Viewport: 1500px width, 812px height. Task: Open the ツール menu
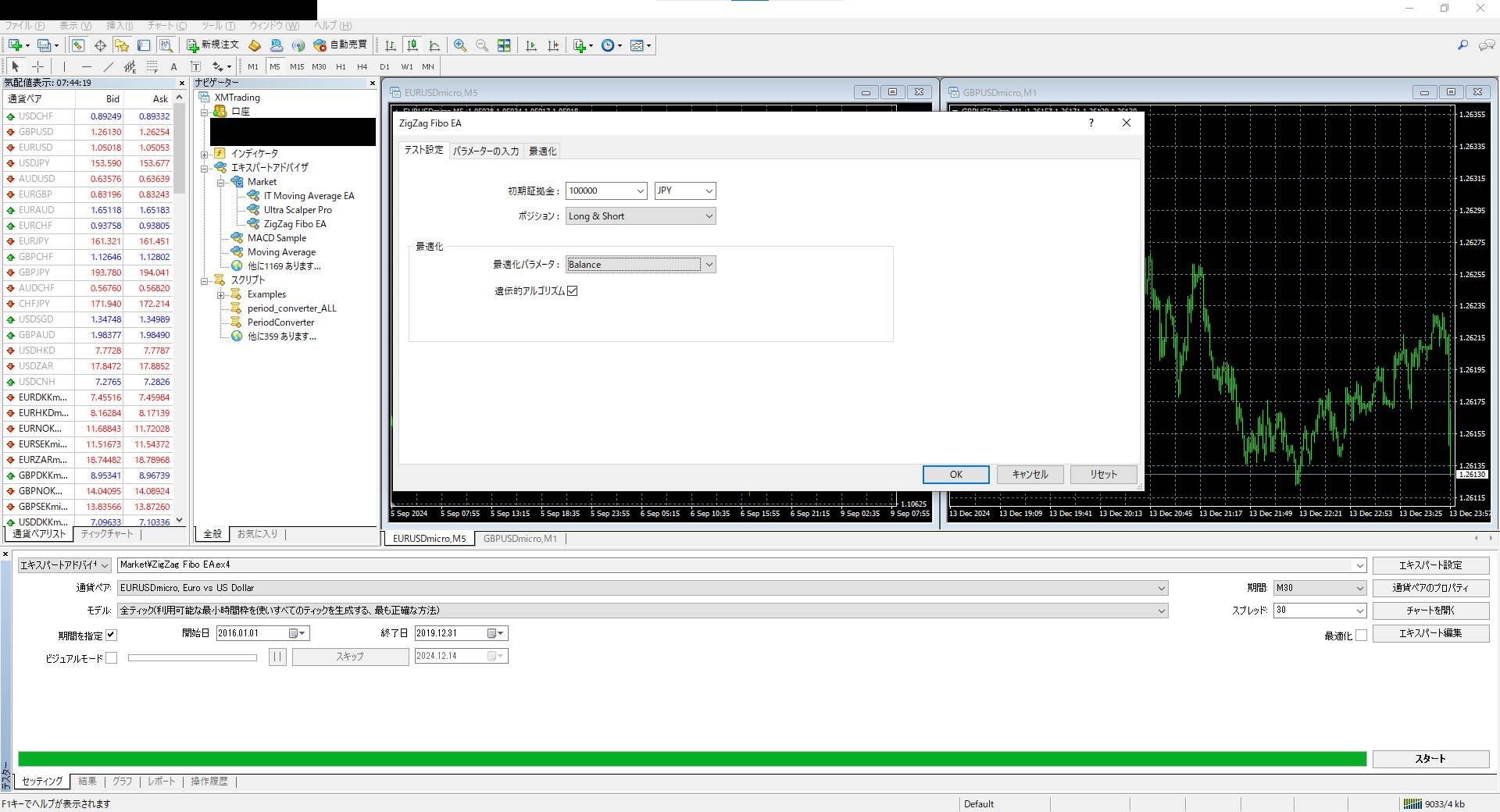218,26
